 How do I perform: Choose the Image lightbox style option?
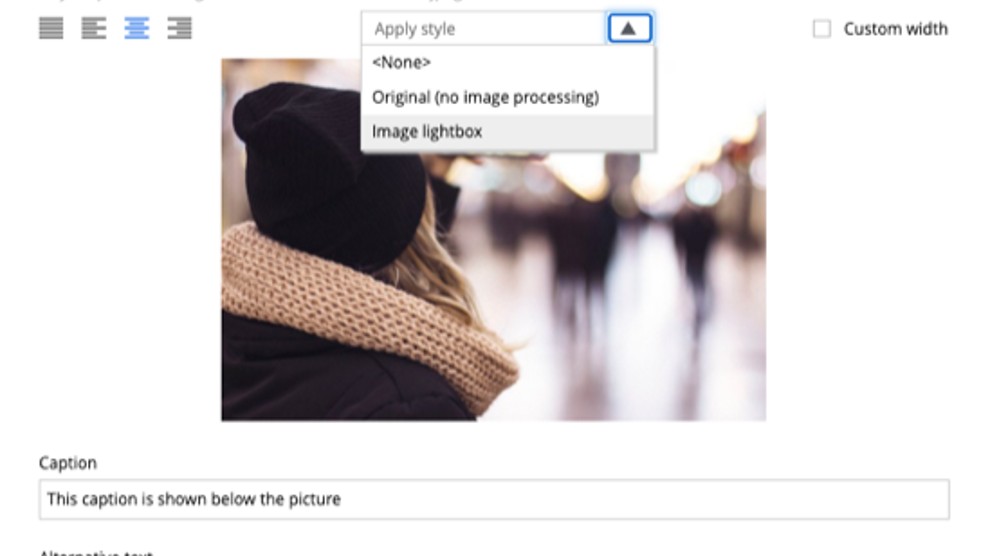coord(508,132)
